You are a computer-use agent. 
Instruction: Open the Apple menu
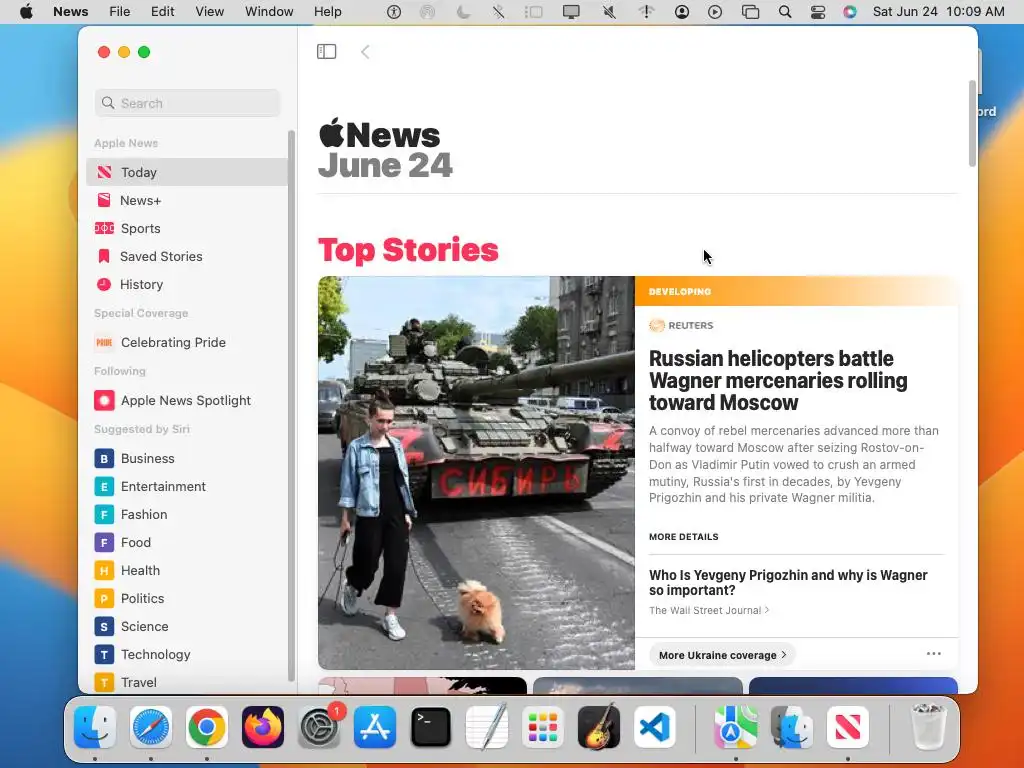pyautogui.click(x=26, y=12)
